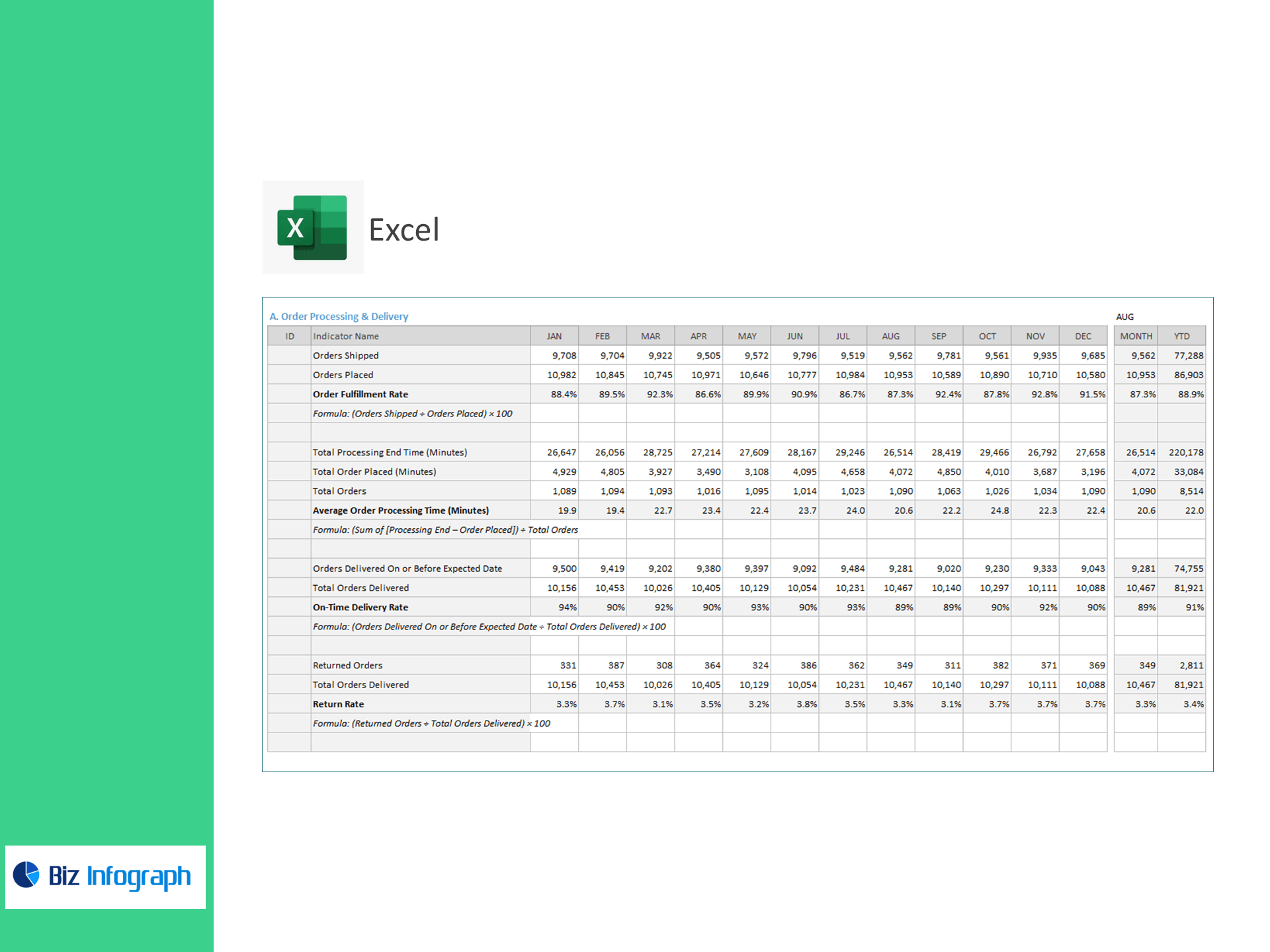This screenshot has width=1270, height=952.
Task: Select the Indicator Name header cell
Action: click(346, 337)
